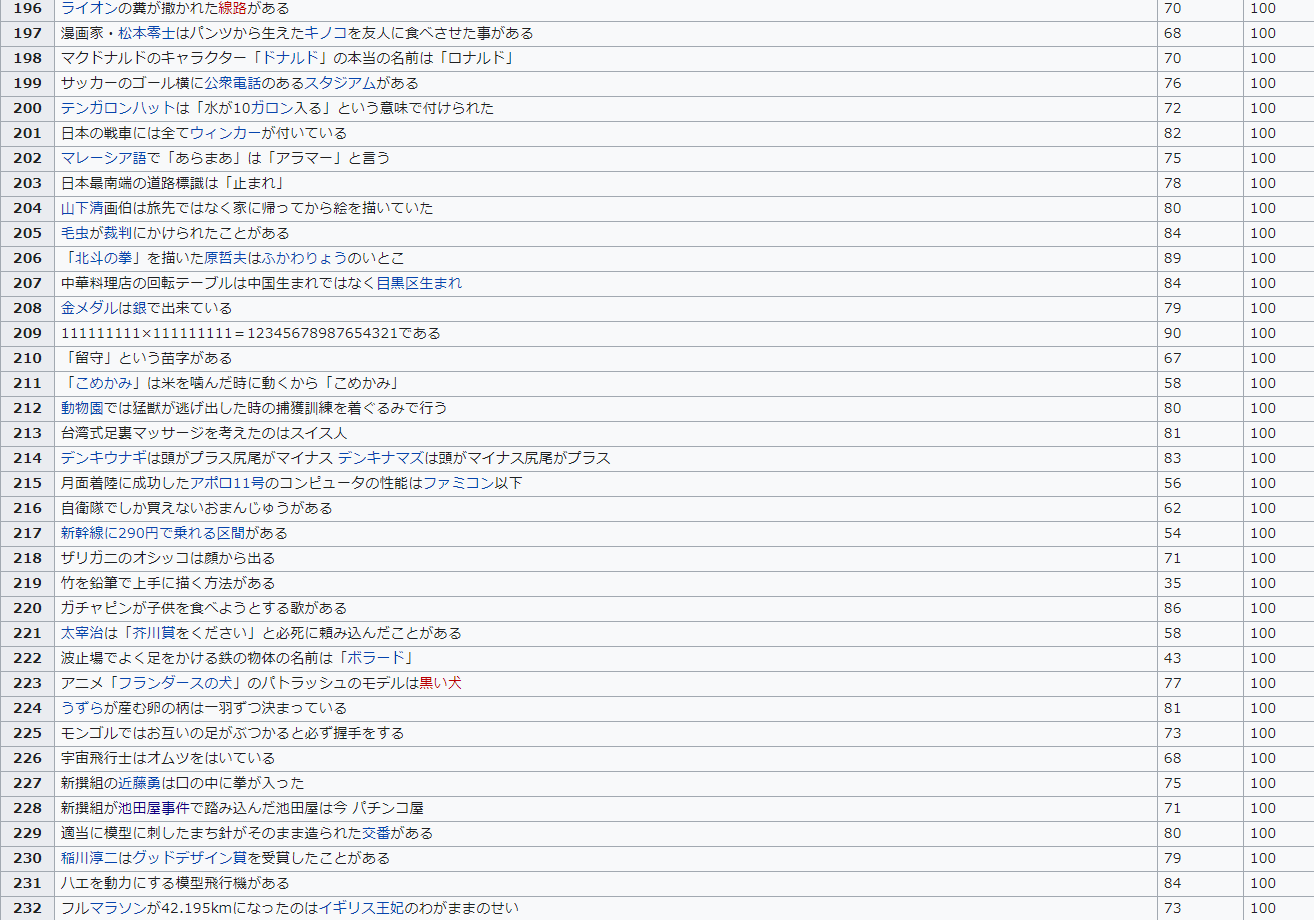1314x920 pixels.
Task: Open the デンキウナギ link
Action: pyautogui.click(x=104, y=458)
